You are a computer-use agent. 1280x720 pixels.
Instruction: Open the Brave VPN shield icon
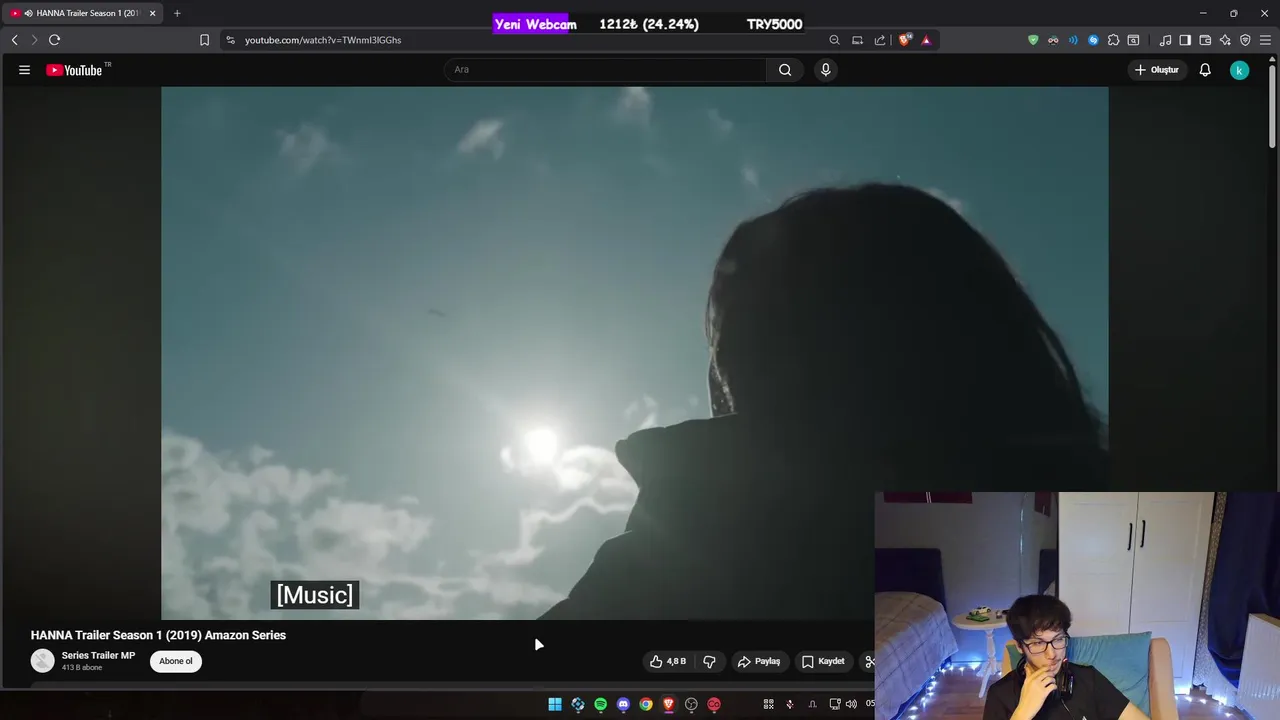tap(1245, 40)
